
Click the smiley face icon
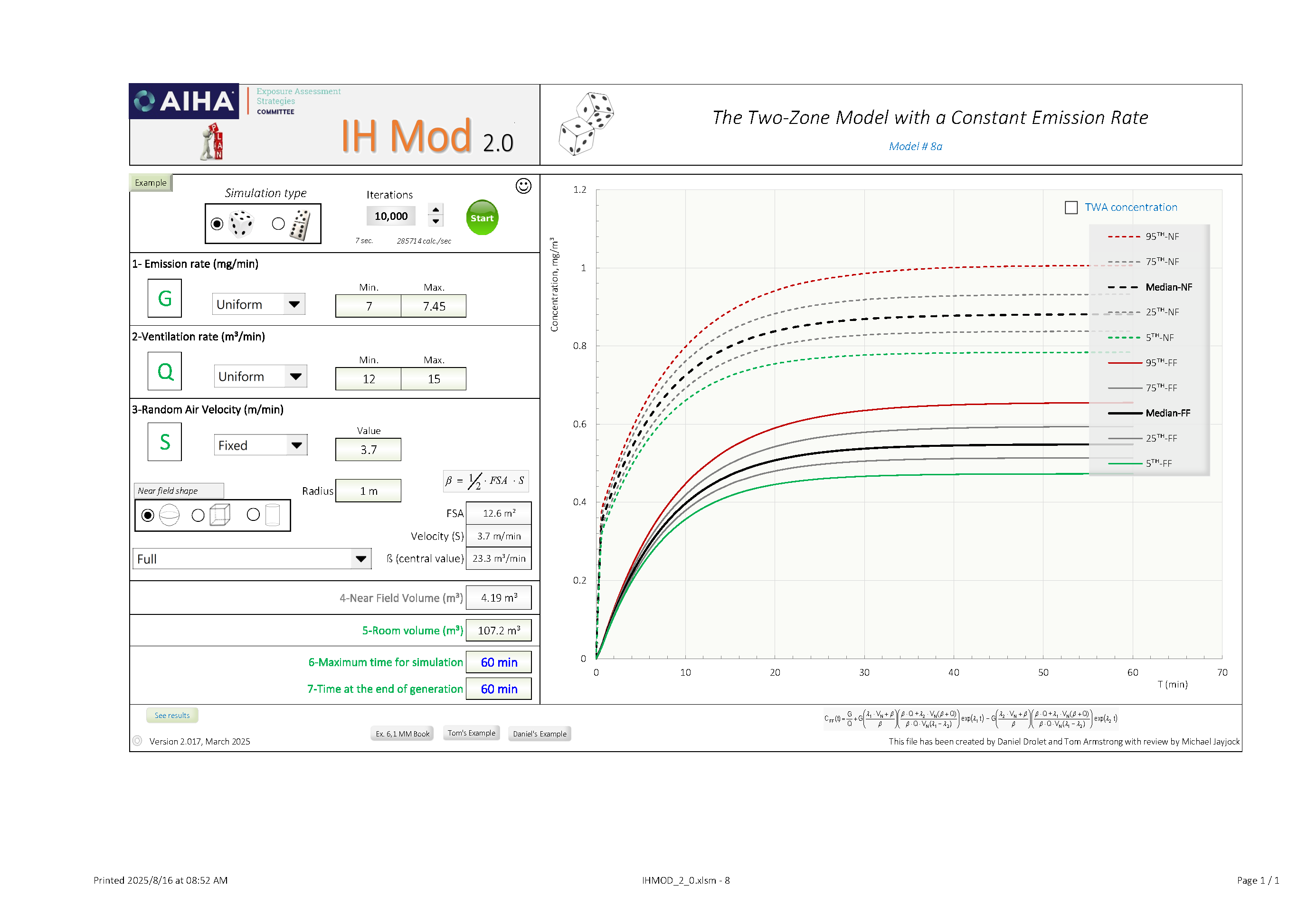point(523,186)
